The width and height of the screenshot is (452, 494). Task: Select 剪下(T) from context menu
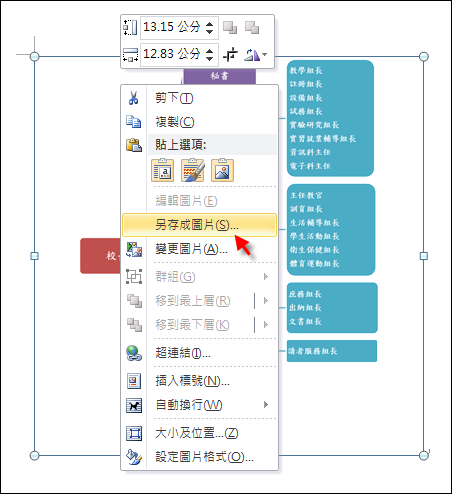click(x=199, y=98)
